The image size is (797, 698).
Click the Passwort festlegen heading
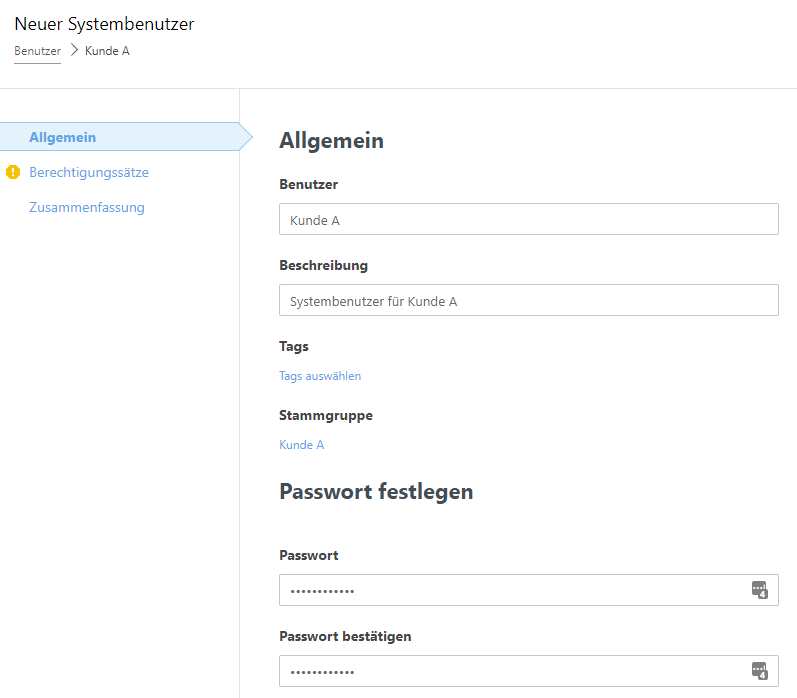tap(376, 491)
